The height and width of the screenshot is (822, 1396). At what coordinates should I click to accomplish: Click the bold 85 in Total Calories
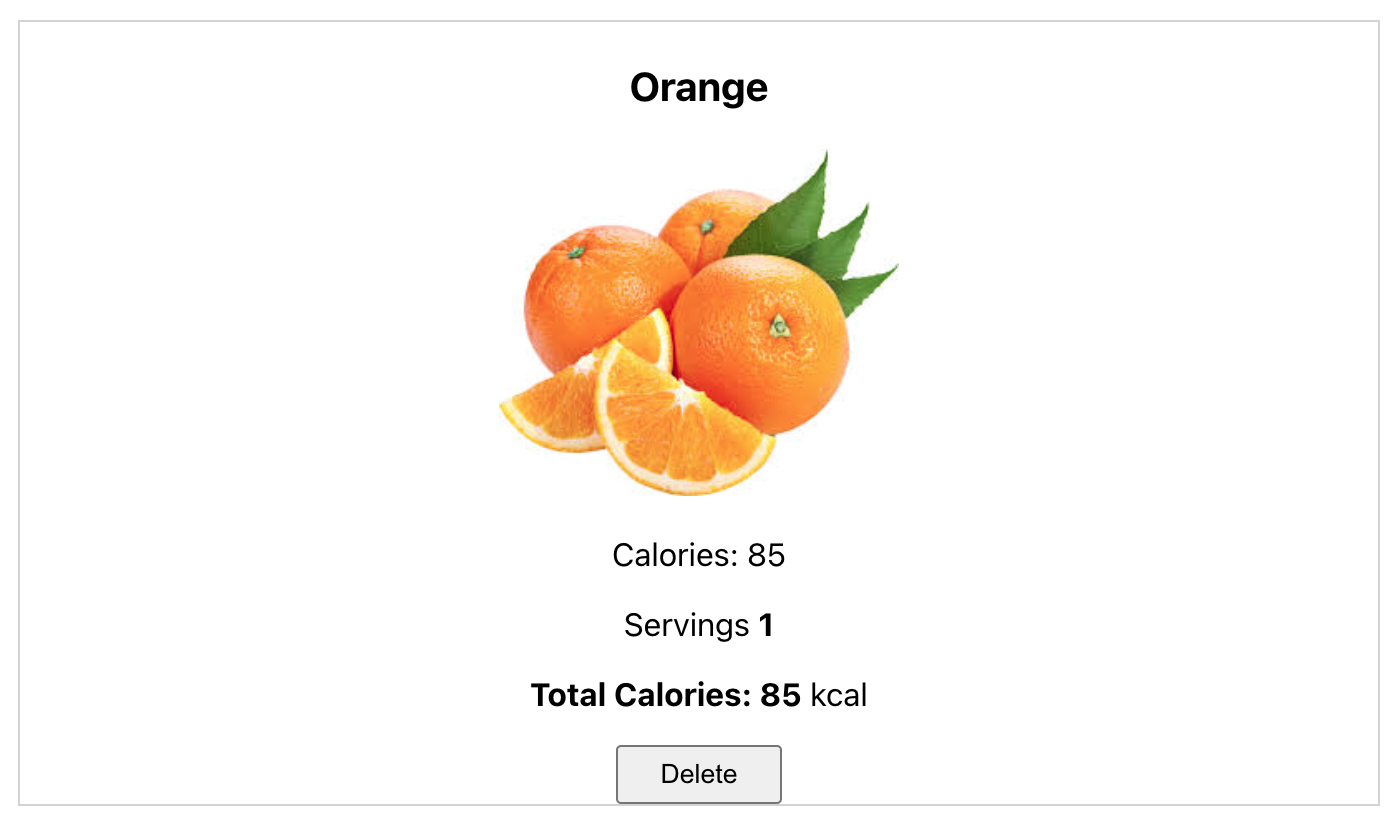(x=784, y=695)
